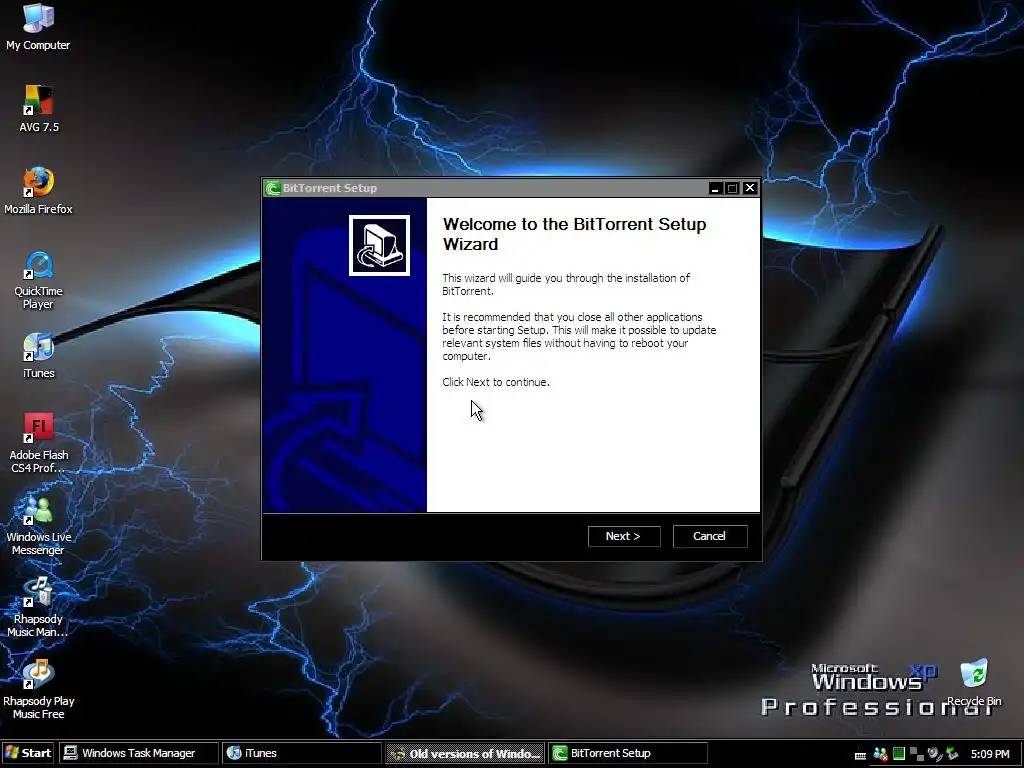The image size is (1024, 768).
Task: Click the BitTorrent Setup title bar icon
Action: 272,188
